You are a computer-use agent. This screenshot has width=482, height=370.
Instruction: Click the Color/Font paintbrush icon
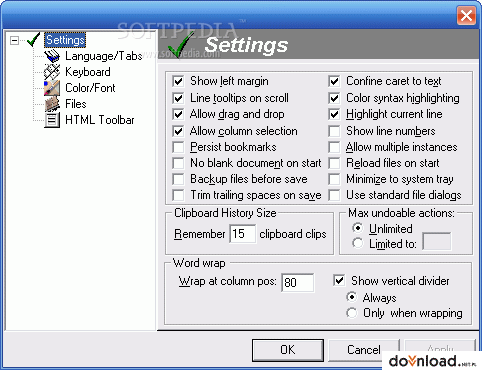pos(52,88)
